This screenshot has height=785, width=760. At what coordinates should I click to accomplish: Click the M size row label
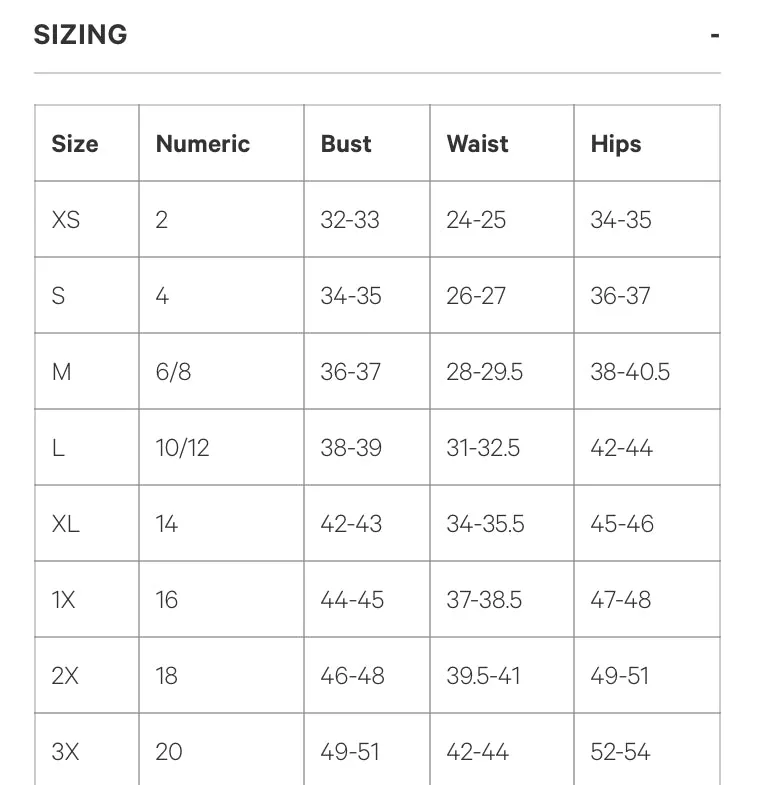(61, 372)
